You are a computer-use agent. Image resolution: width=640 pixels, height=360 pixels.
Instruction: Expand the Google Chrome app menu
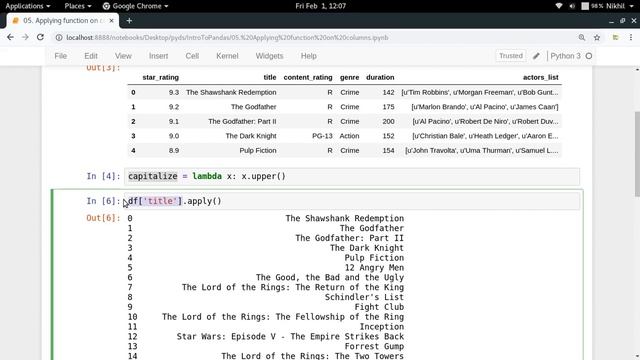pyautogui.click(x=135, y=6)
